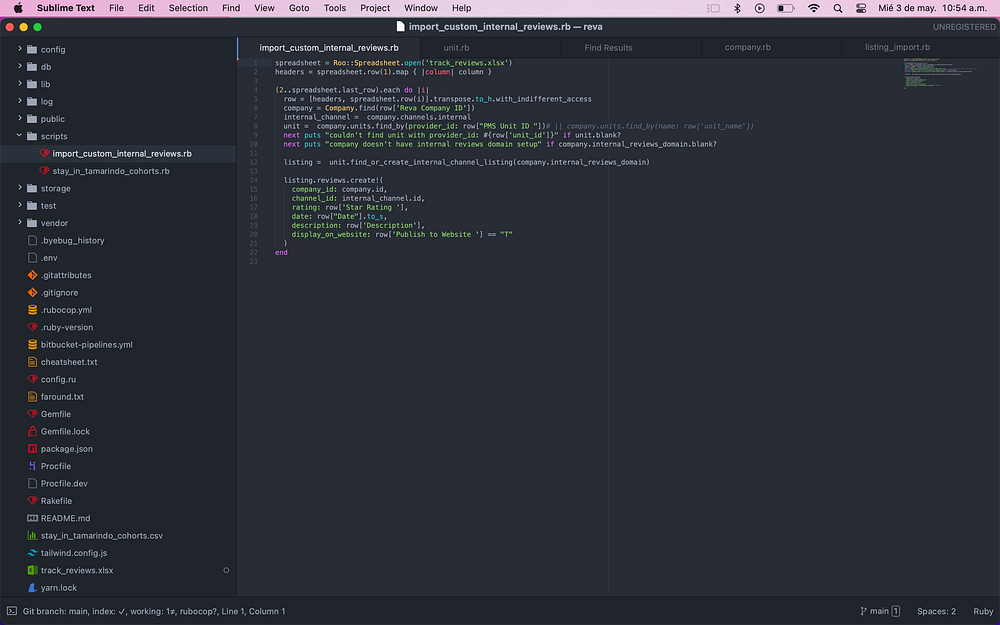
Task: Open README.md in the sidebar
Action: point(65,518)
